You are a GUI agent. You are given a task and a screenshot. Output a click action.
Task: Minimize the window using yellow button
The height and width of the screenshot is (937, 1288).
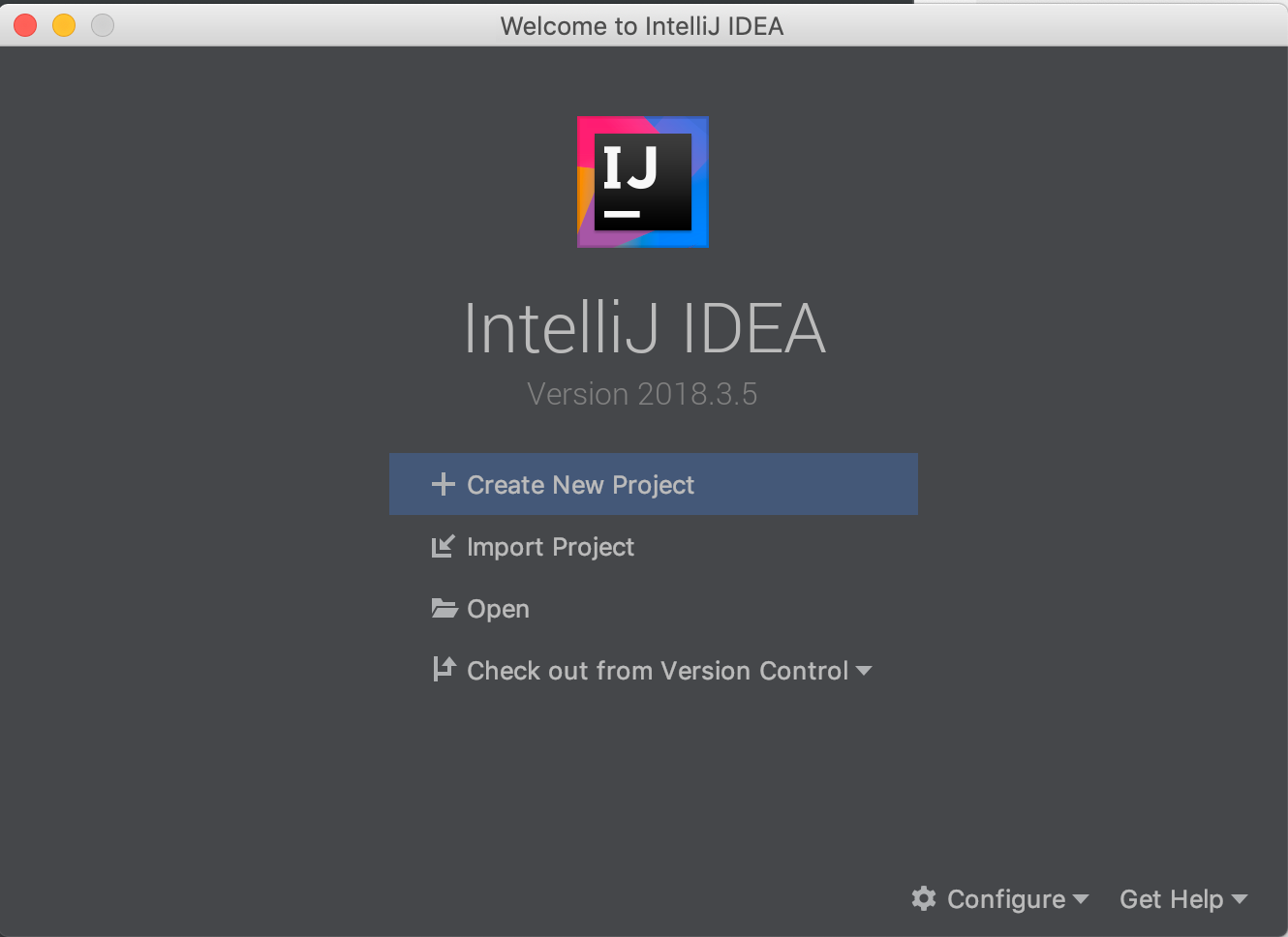coord(64,25)
